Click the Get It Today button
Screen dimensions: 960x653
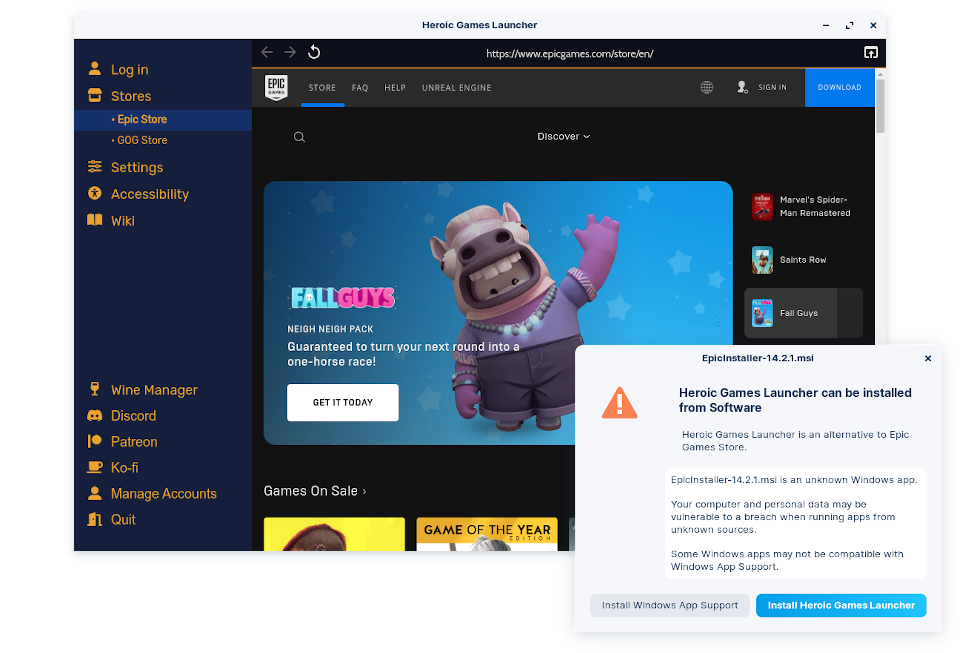pyautogui.click(x=342, y=402)
